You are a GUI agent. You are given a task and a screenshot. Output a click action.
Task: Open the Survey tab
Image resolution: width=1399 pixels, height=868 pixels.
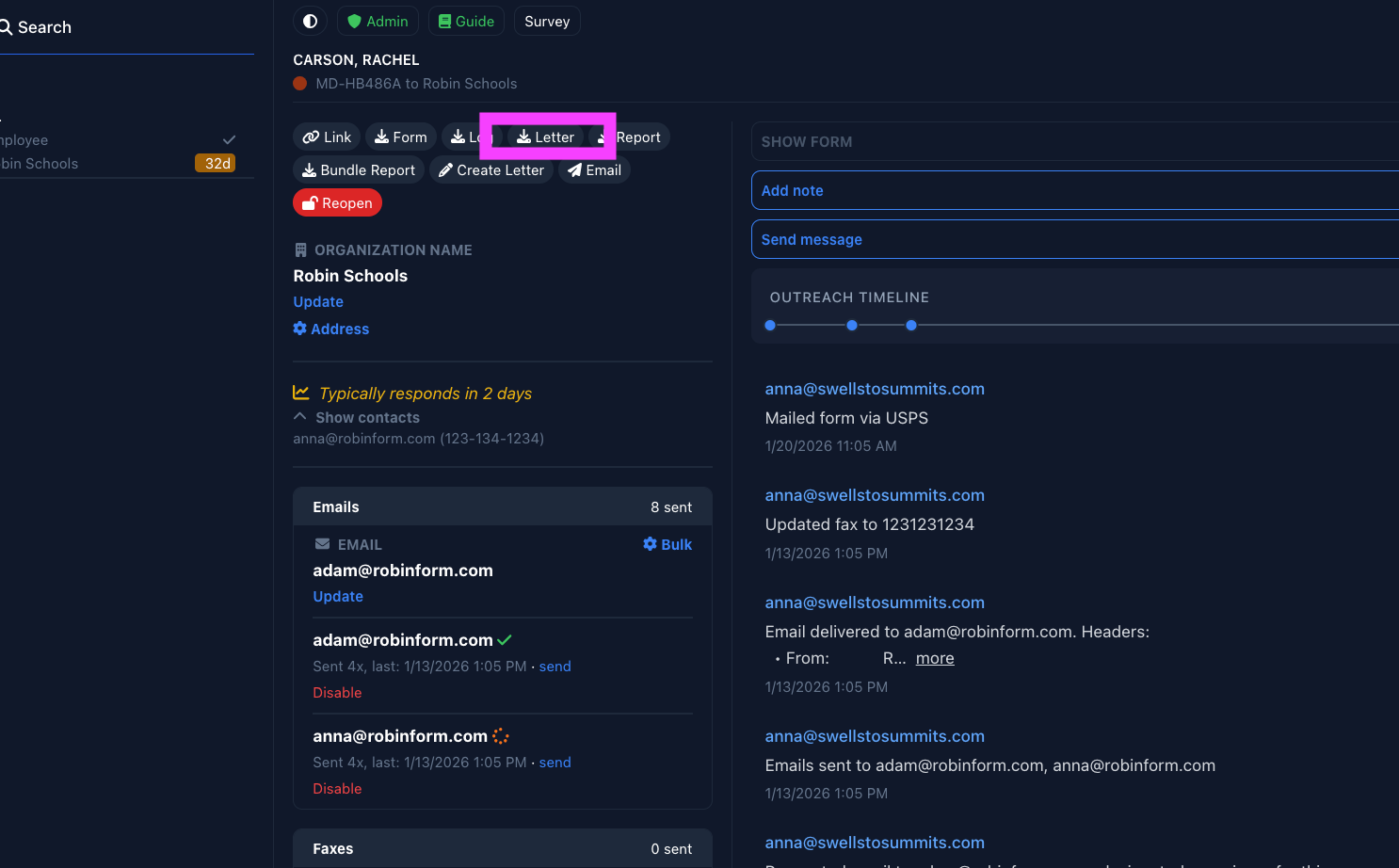click(x=547, y=21)
